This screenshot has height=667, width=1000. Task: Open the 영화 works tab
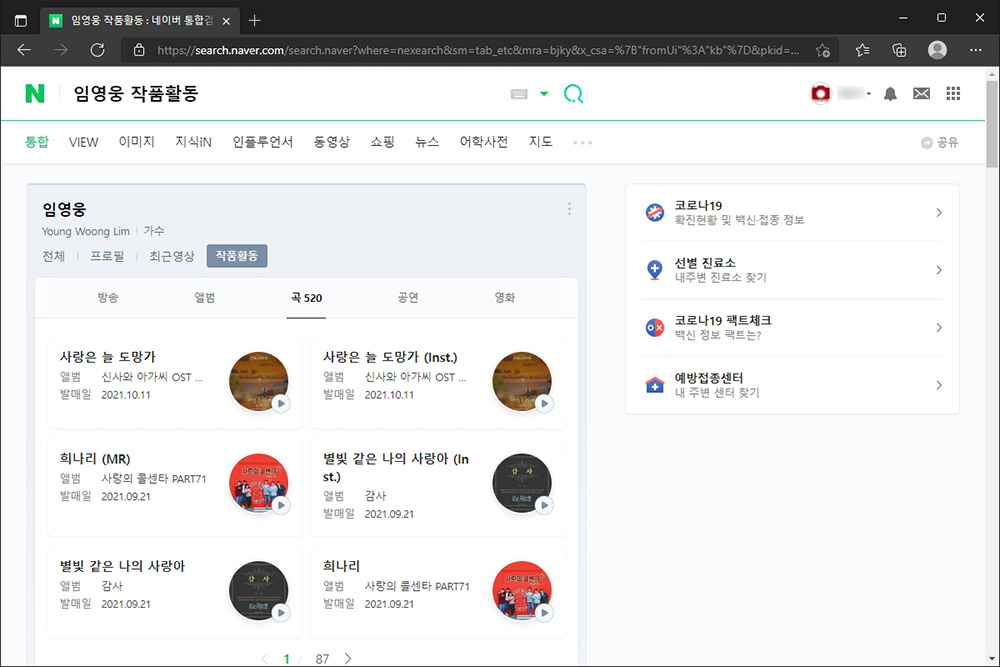[504, 298]
